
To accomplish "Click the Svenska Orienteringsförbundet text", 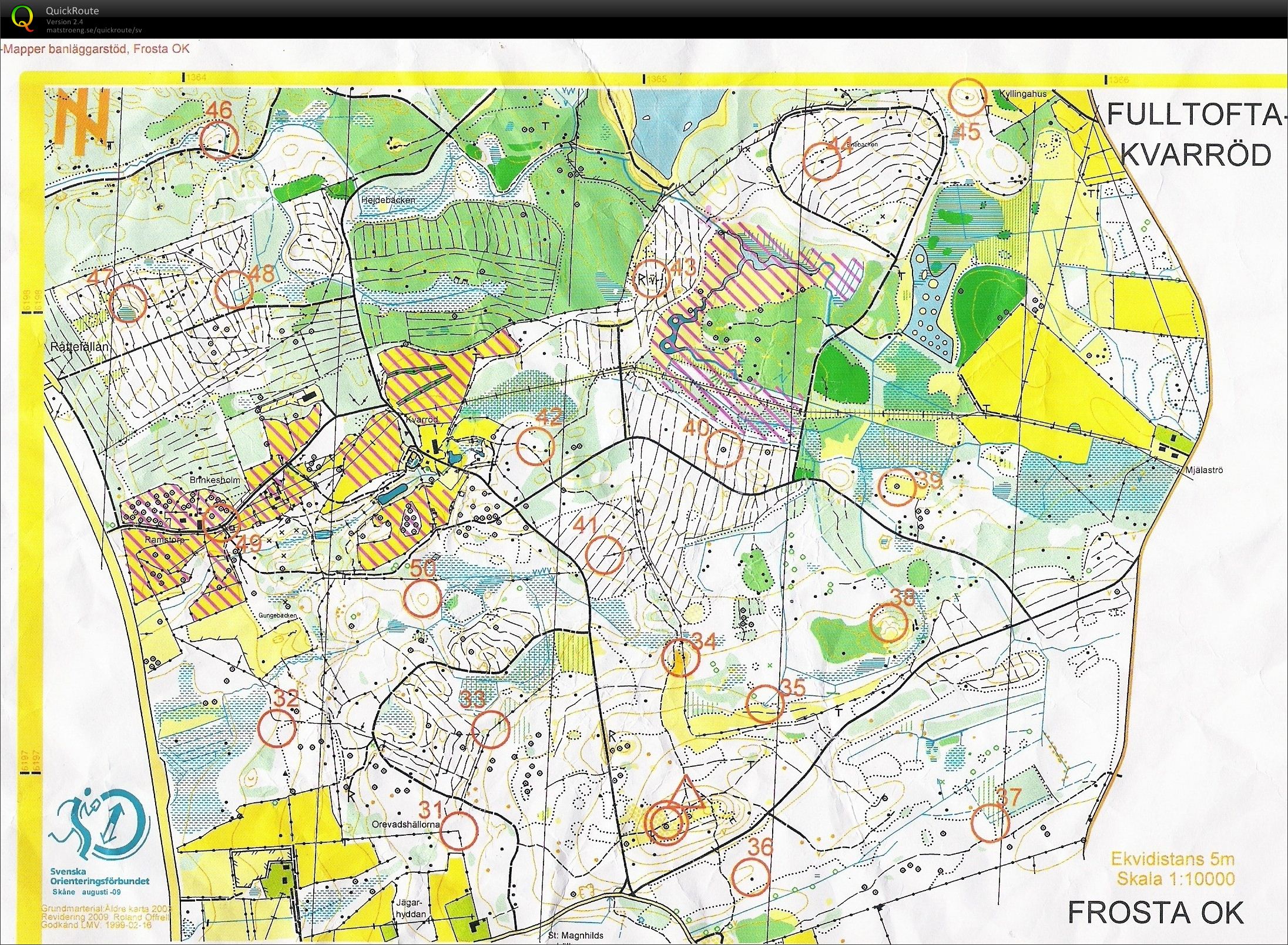I will [100, 876].
